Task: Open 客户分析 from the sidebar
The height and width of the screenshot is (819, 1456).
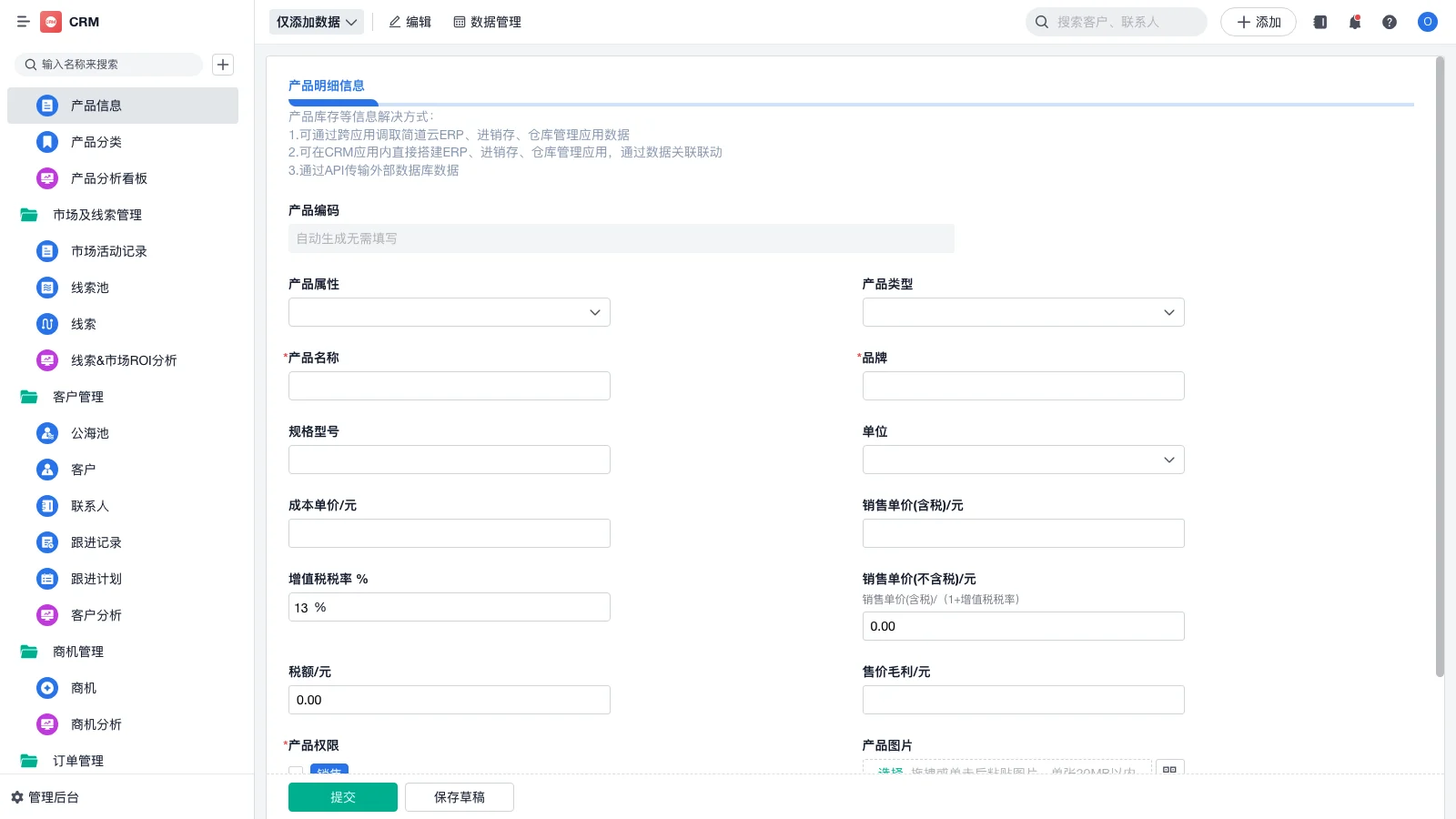Action: (95, 615)
